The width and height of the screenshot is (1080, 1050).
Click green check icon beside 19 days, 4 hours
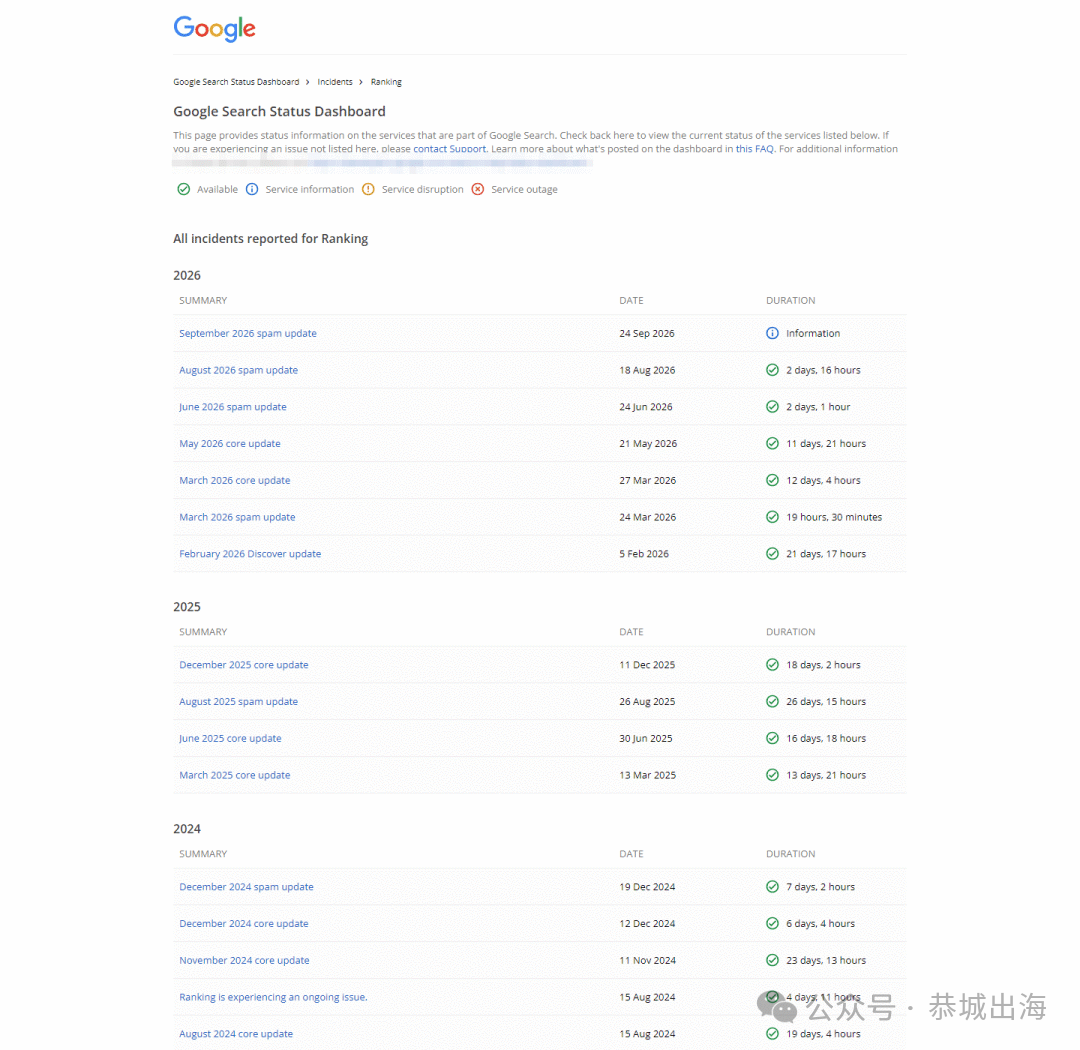coord(773,1034)
